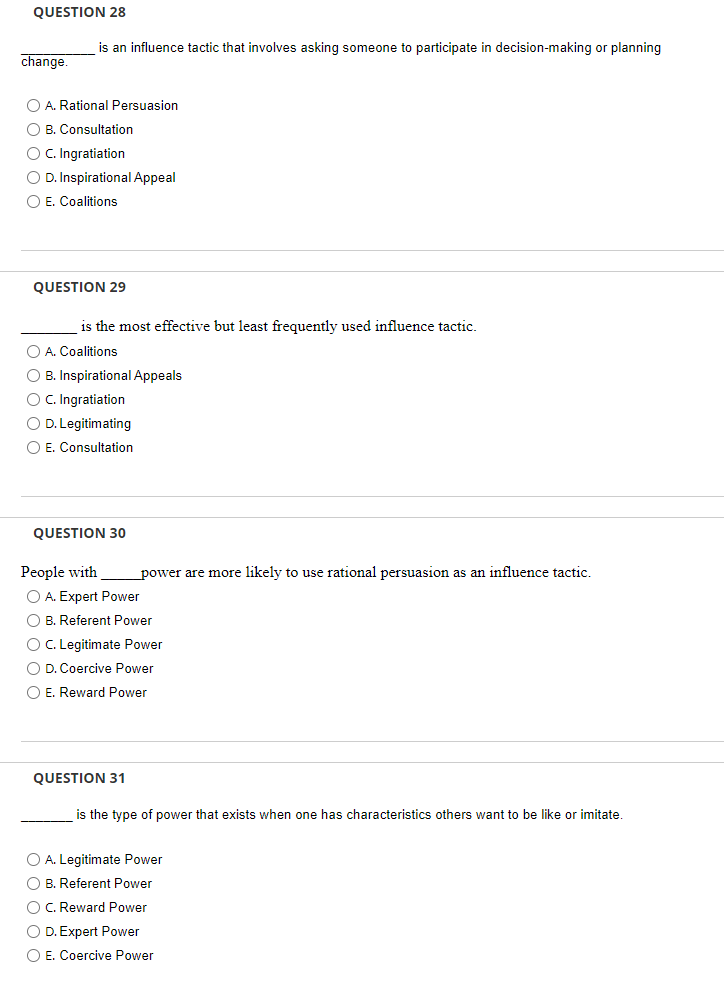Select answer D Expert Power for Question 31

point(33,931)
